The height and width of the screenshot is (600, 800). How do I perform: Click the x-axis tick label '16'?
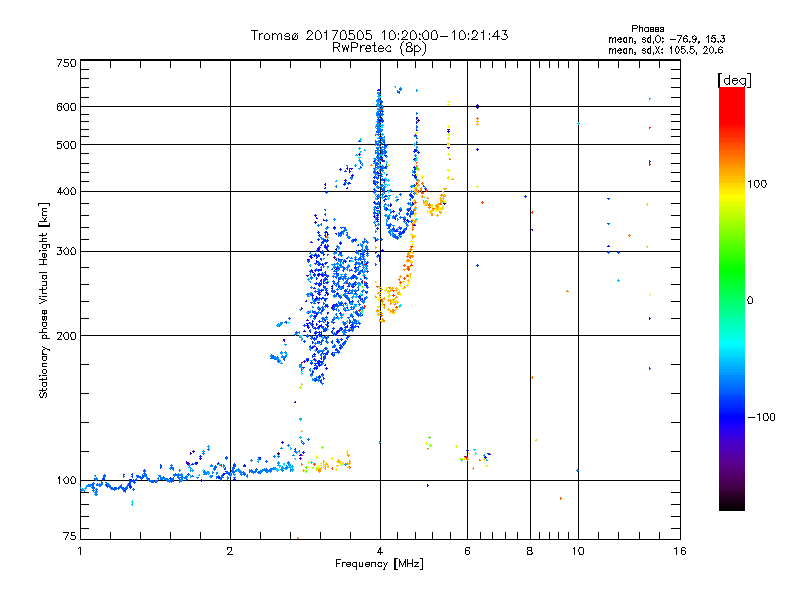point(680,551)
